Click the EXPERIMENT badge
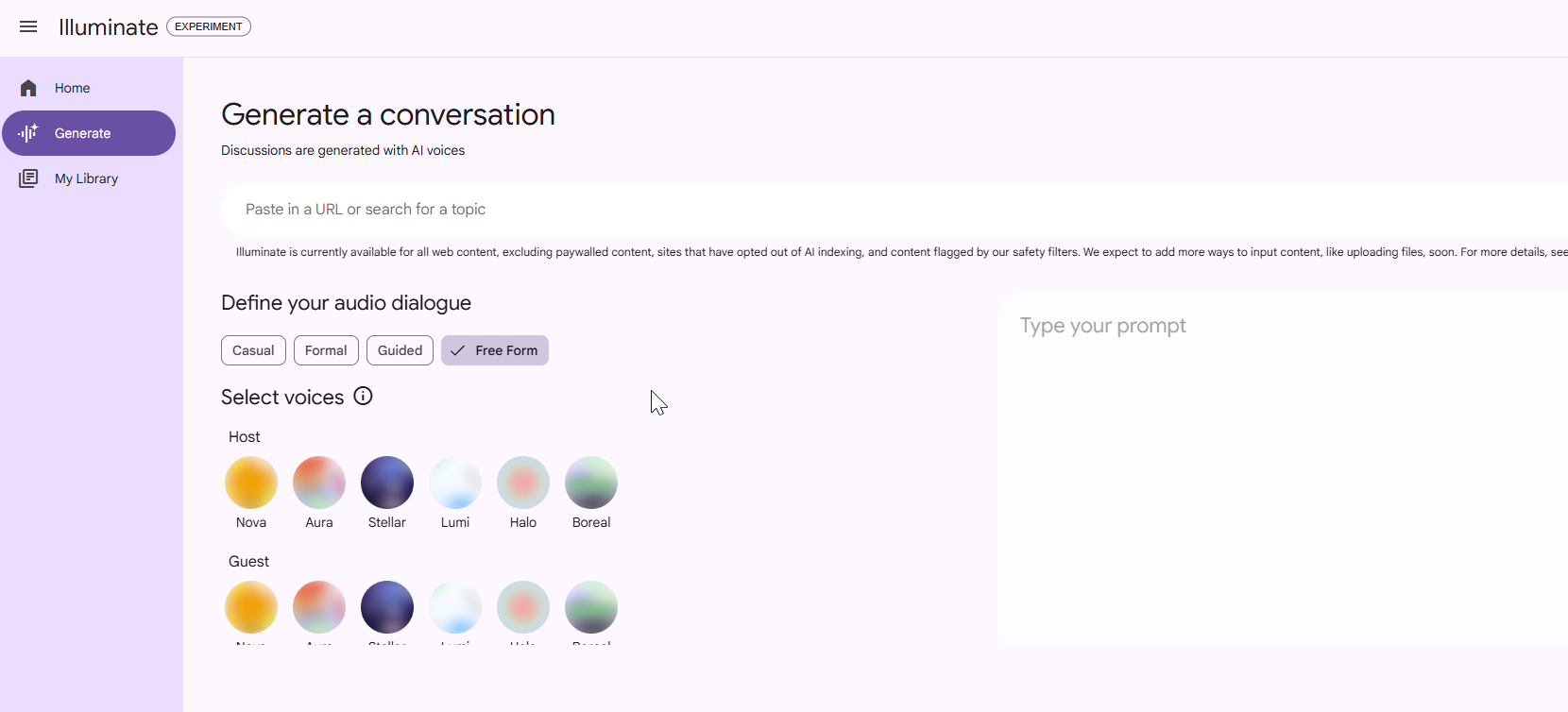Image resolution: width=1568 pixels, height=712 pixels. click(209, 26)
